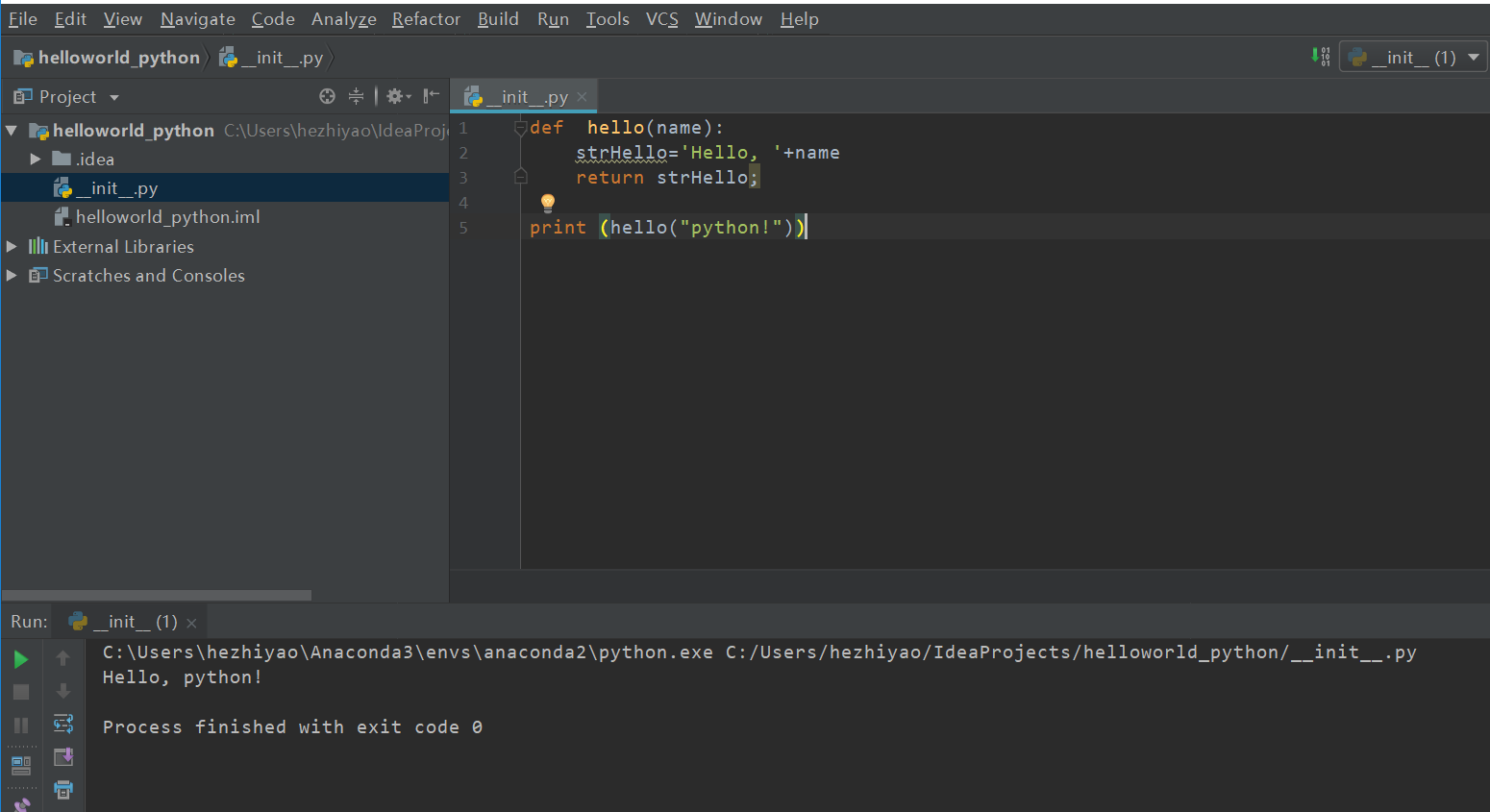Fold the hello function at line 1

(x=520, y=127)
